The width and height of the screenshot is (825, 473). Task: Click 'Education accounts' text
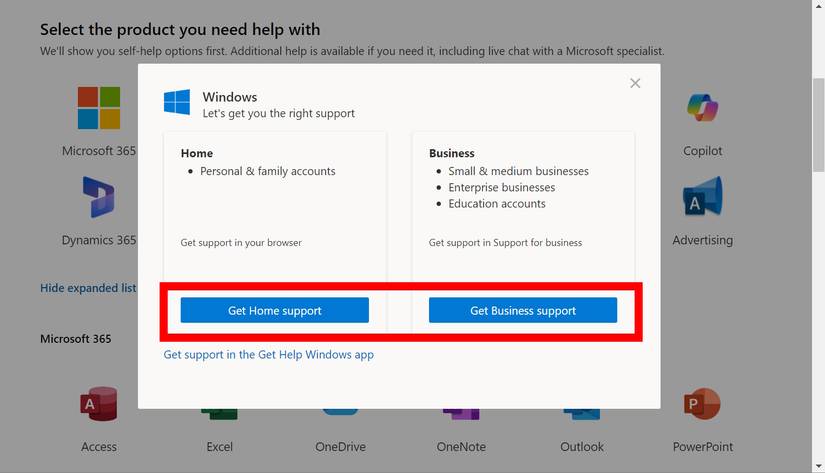pyautogui.click(x=497, y=204)
